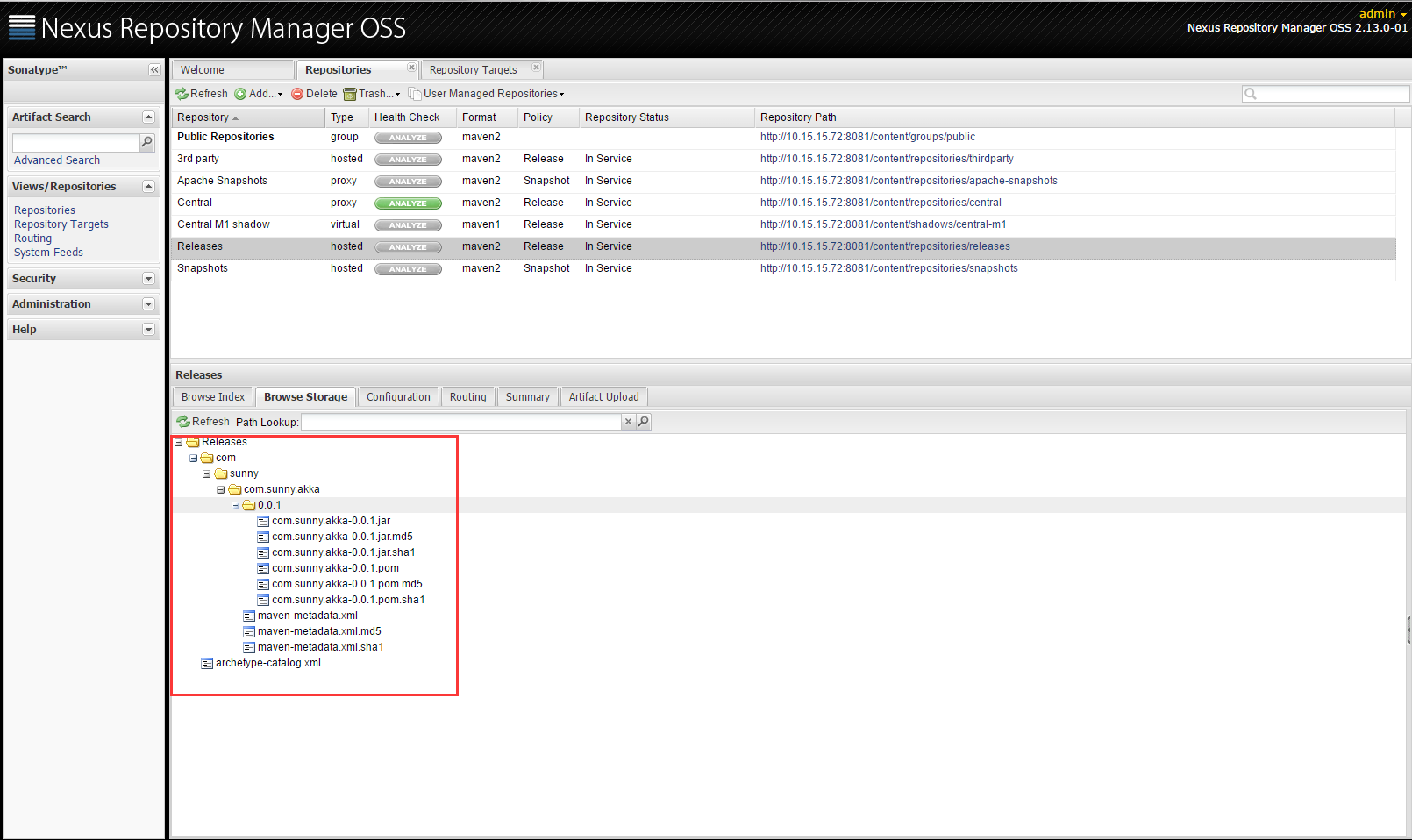This screenshot has width=1412, height=840.
Task: Select com.sunny.akka-0.0.1.pom.sha1 file
Action: tap(348, 600)
